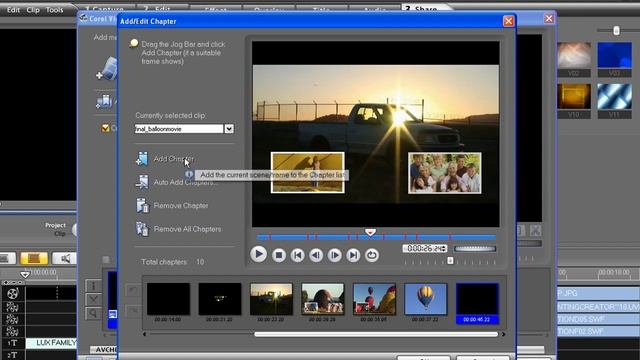
Task: Step forward one frame with Next Frame
Action: 335,256
